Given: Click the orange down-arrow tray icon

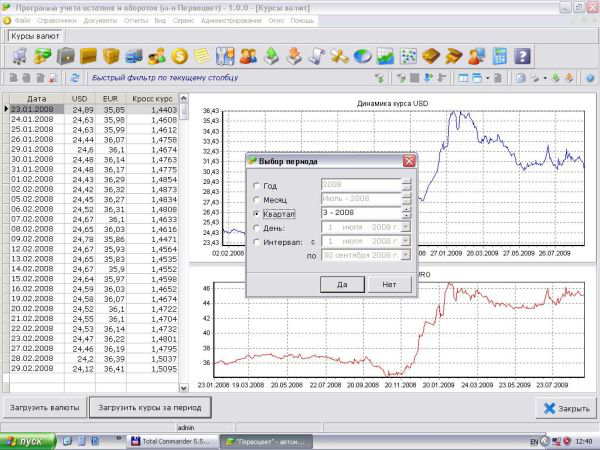Looking at the screenshot, I should [294, 56].
